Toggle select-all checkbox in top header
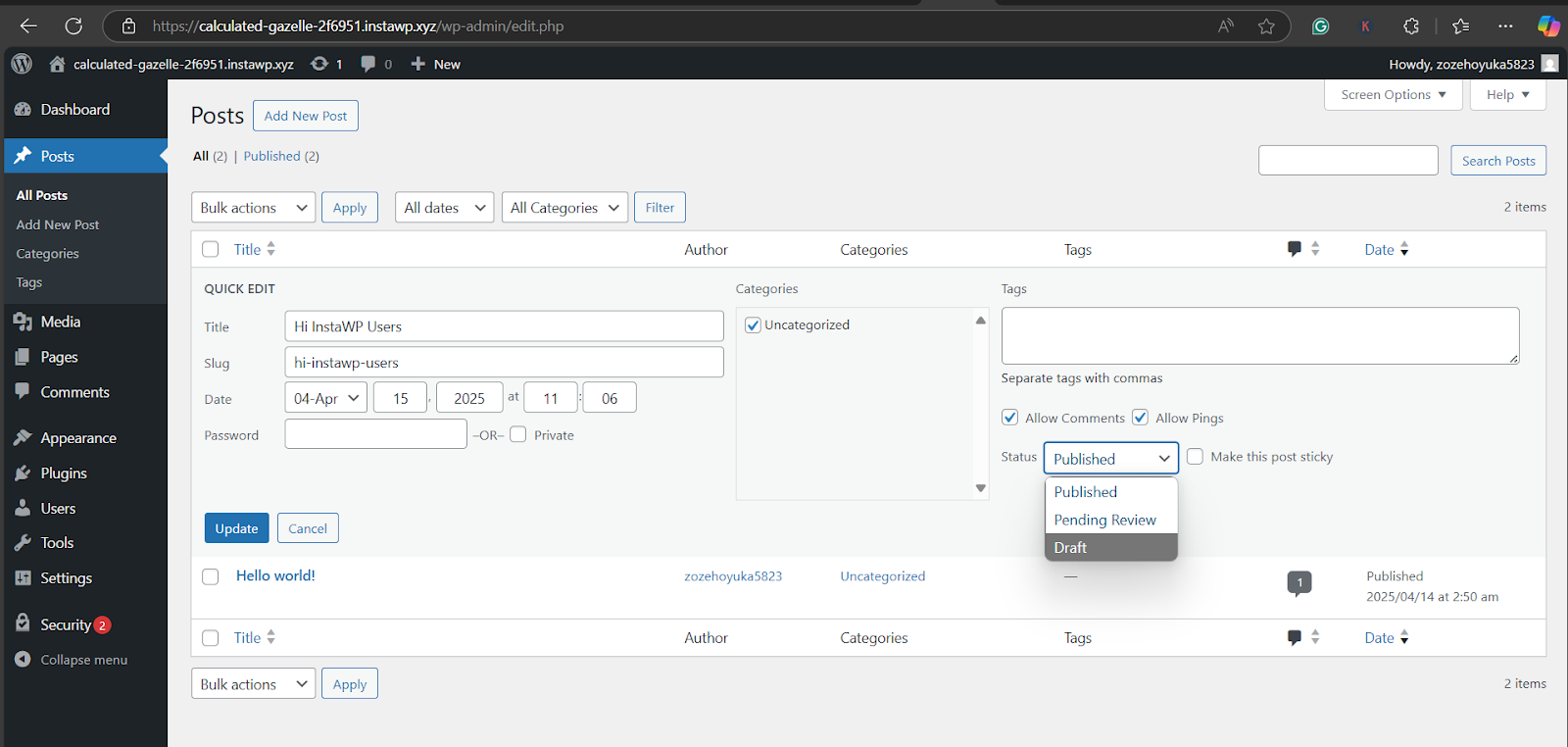Viewport: 1568px width, 747px height. pyautogui.click(x=210, y=249)
